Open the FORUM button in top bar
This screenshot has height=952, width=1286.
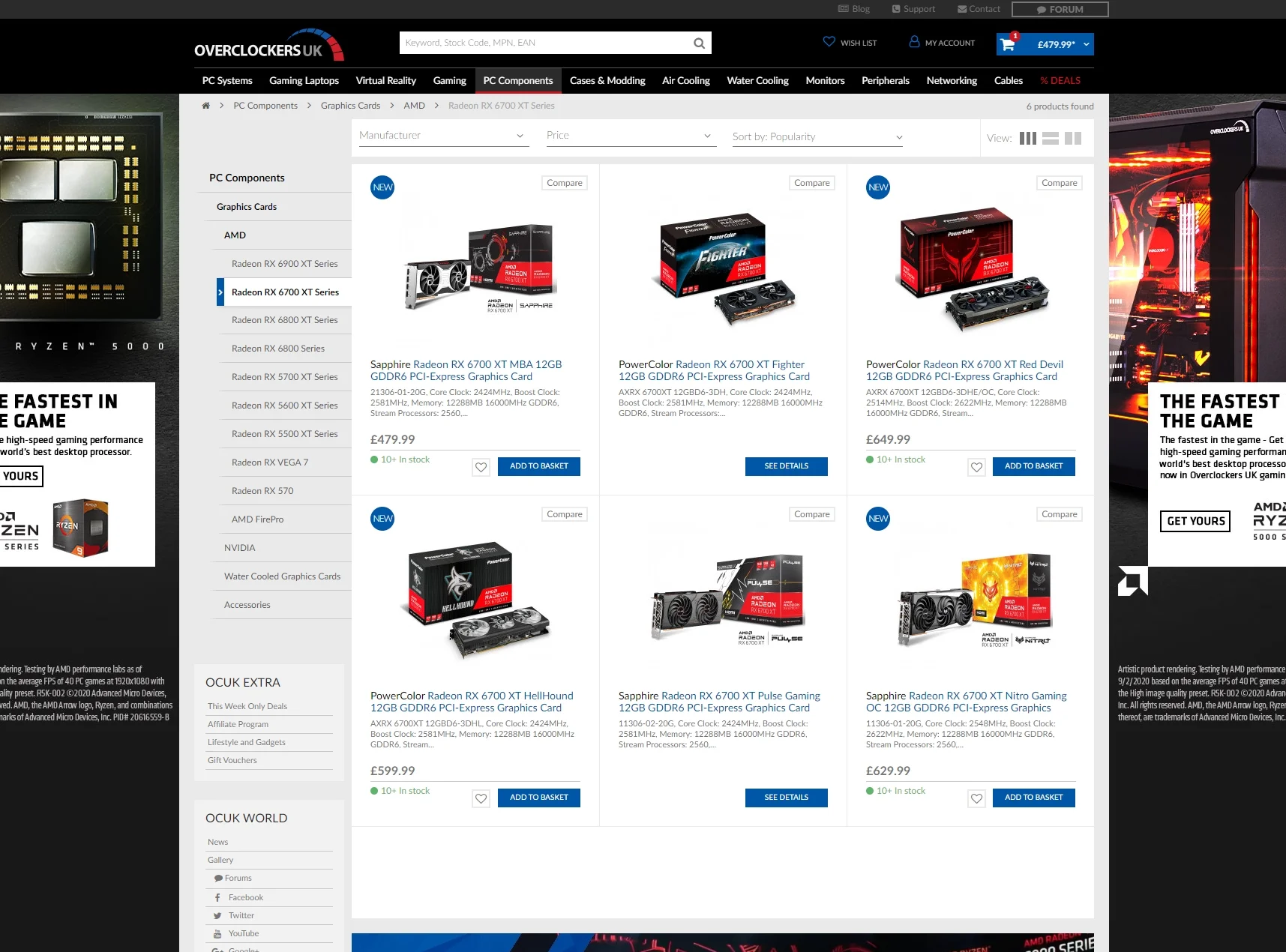pos(1060,9)
